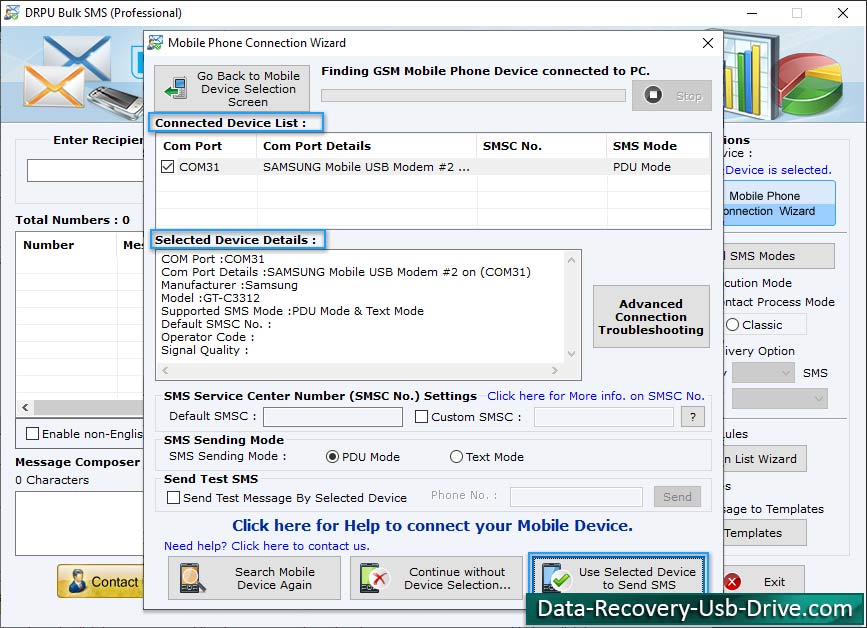Open the lower disabled dropdown under Delivery Option
This screenshot has height=628, width=867.
click(x=780, y=399)
